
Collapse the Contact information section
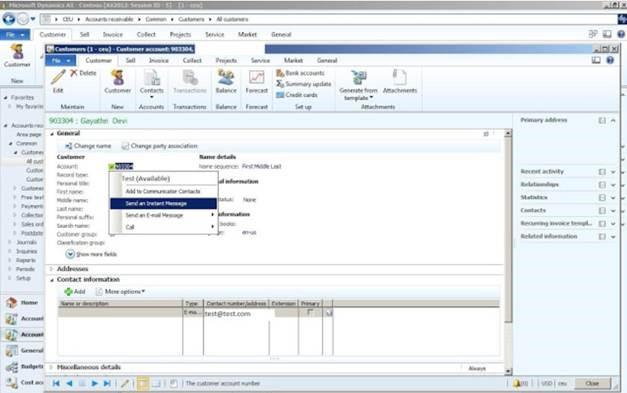coord(52,280)
